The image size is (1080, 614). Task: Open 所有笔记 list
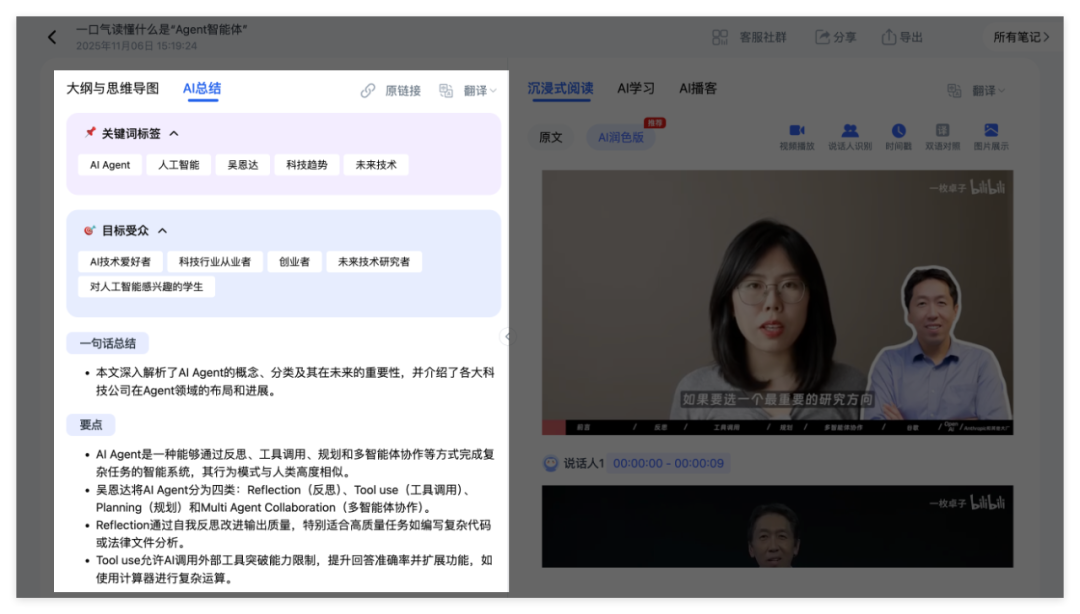[1021, 37]
